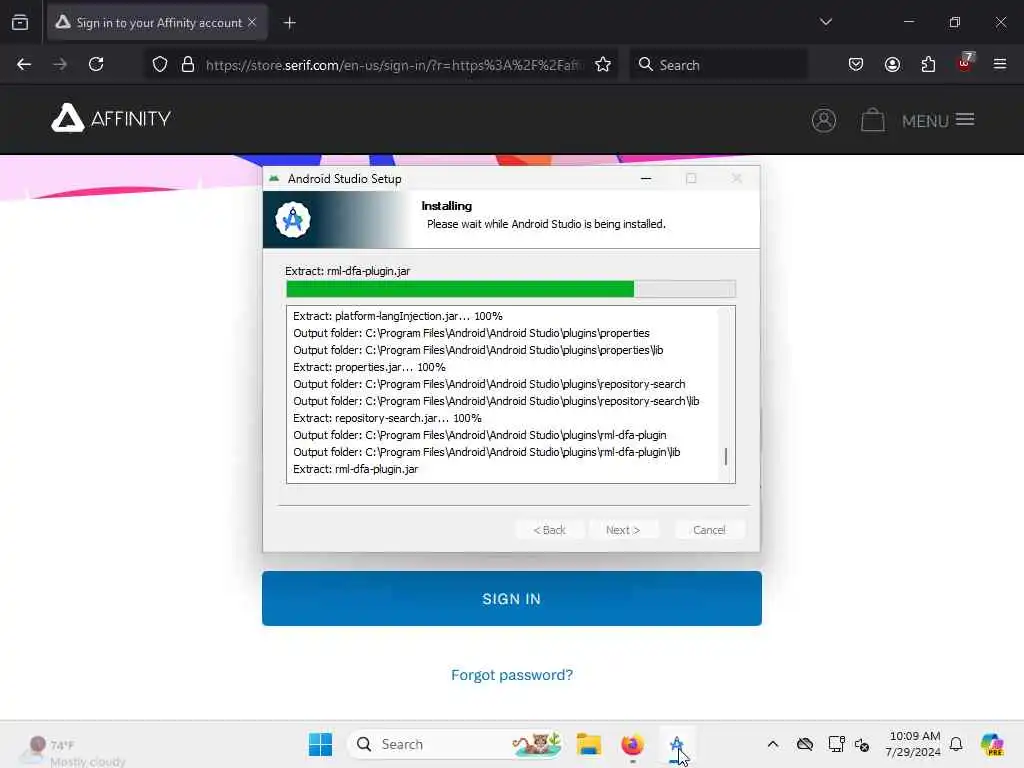
Task: Click the blue SIGN IN button
Action: tap(511, 598)
